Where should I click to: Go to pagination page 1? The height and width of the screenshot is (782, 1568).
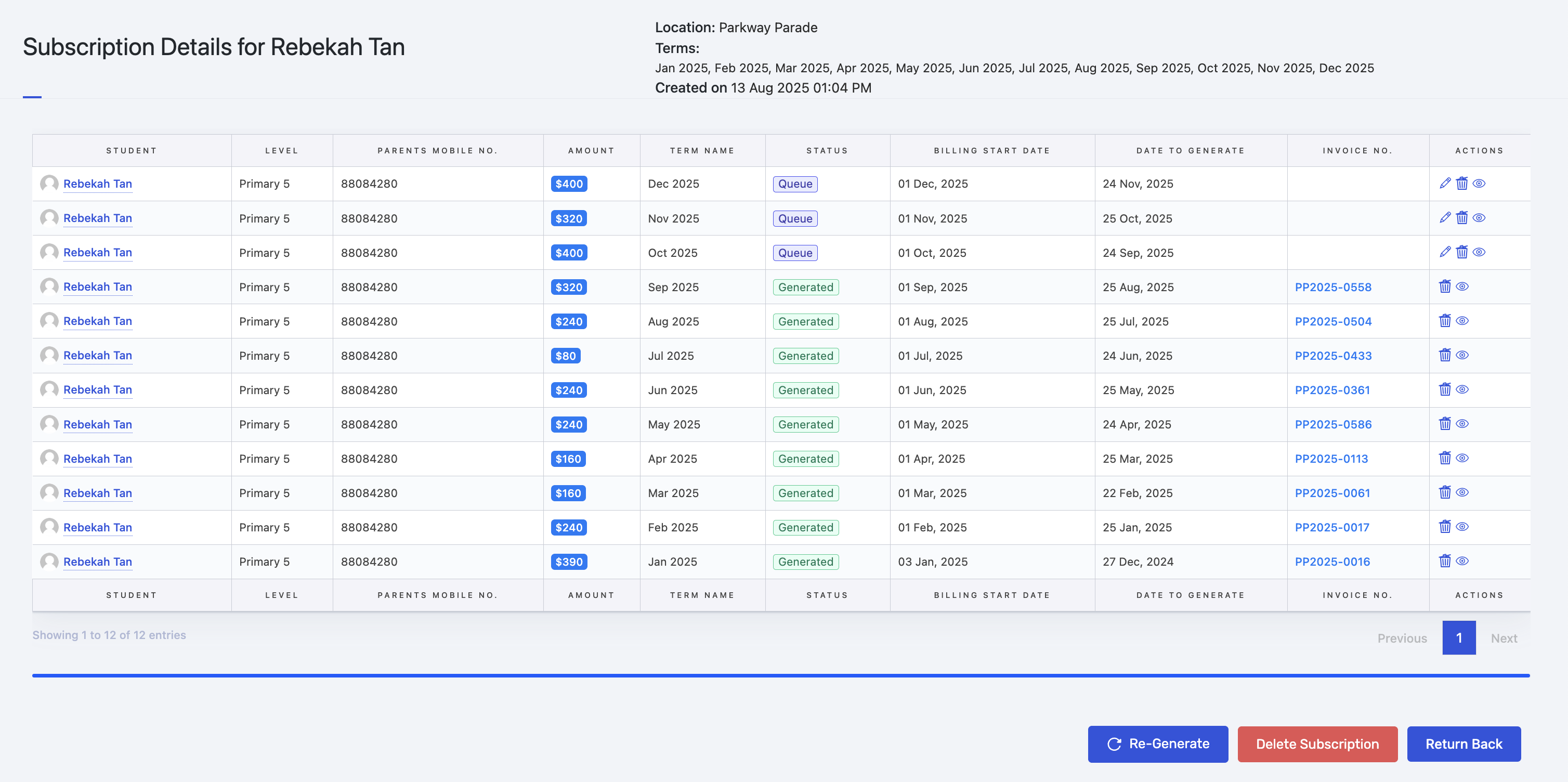coord(1458,638)
